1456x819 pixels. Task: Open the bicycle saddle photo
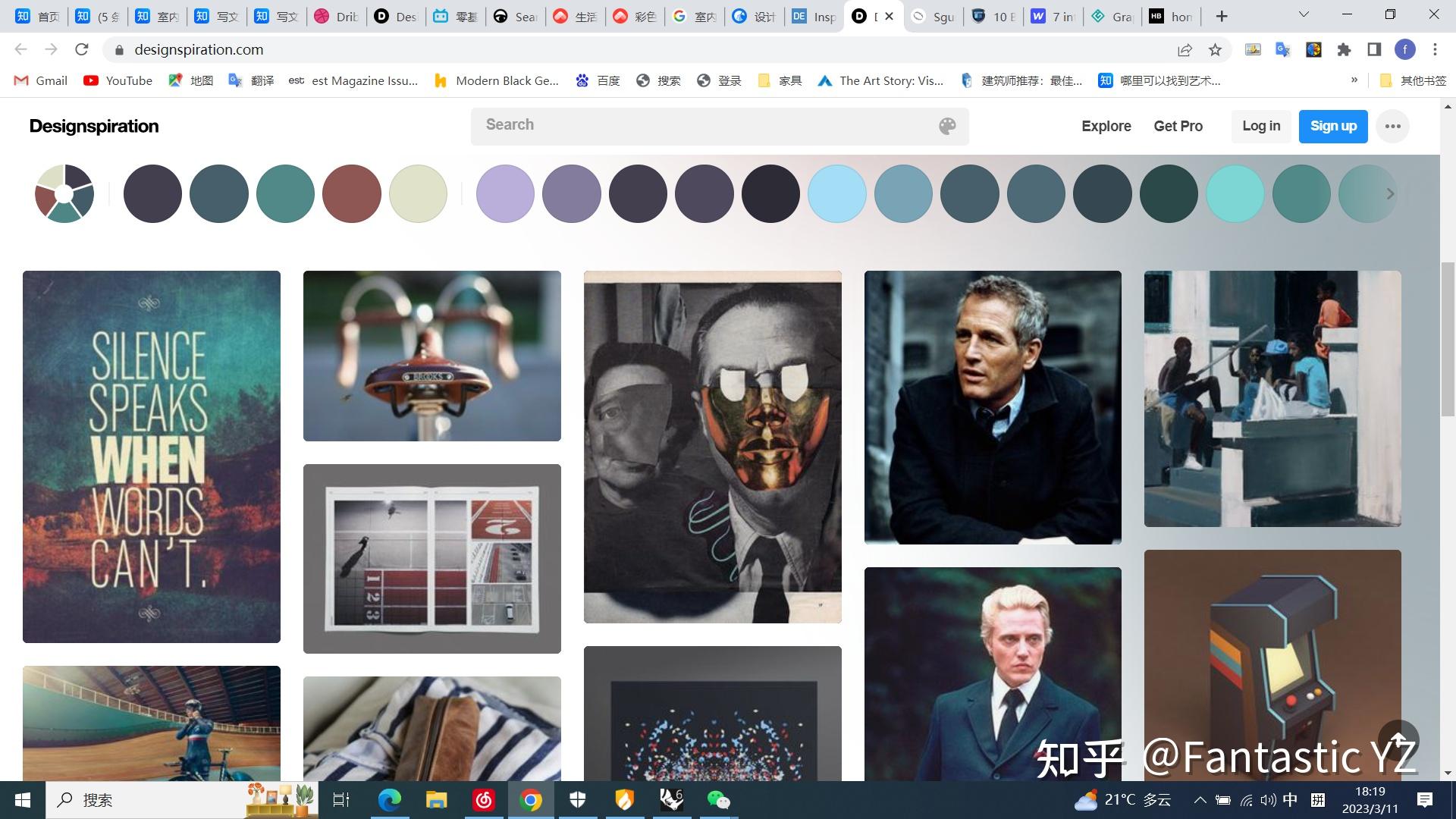coord(432,356)
